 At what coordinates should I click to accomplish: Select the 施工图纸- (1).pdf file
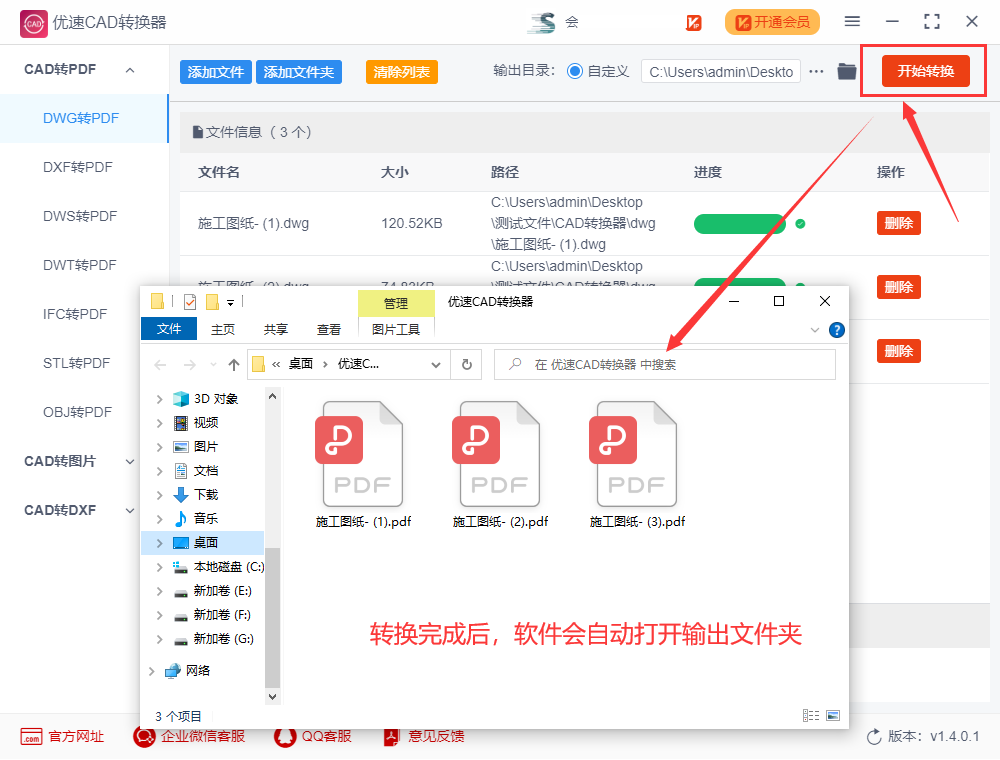click(363, 465)
